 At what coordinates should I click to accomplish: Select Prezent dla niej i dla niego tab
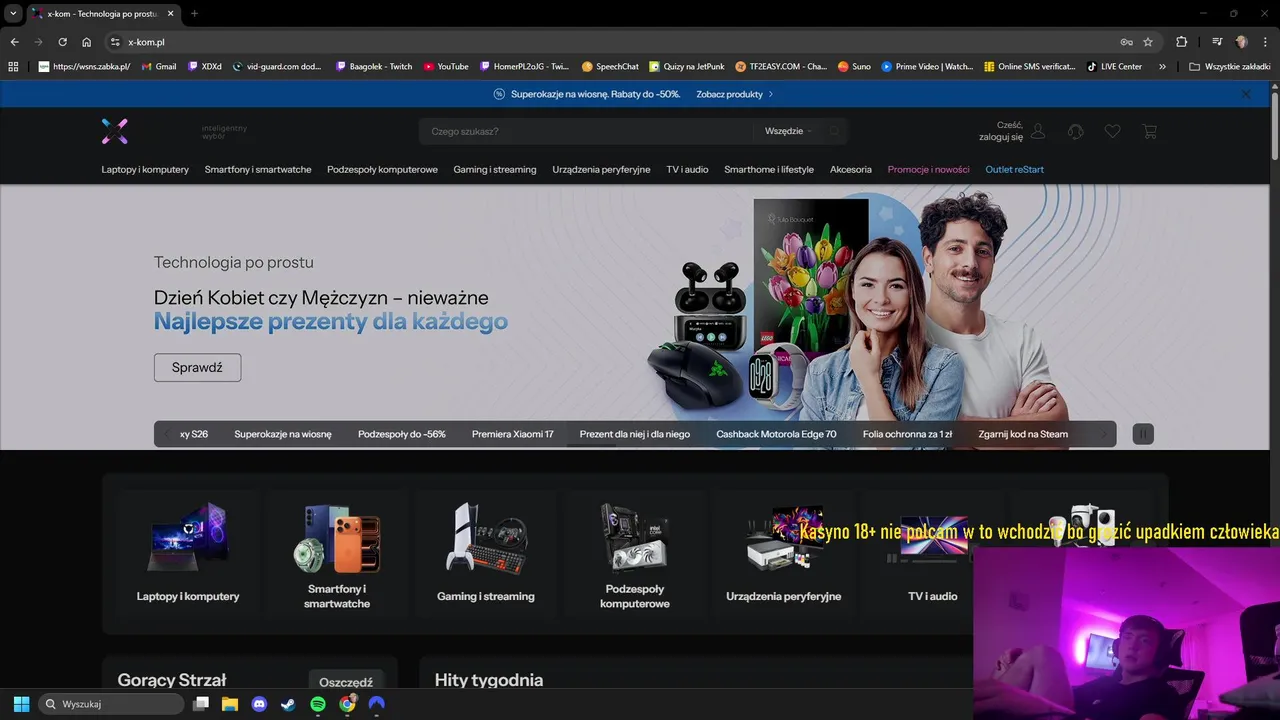[x=635, y=434]
